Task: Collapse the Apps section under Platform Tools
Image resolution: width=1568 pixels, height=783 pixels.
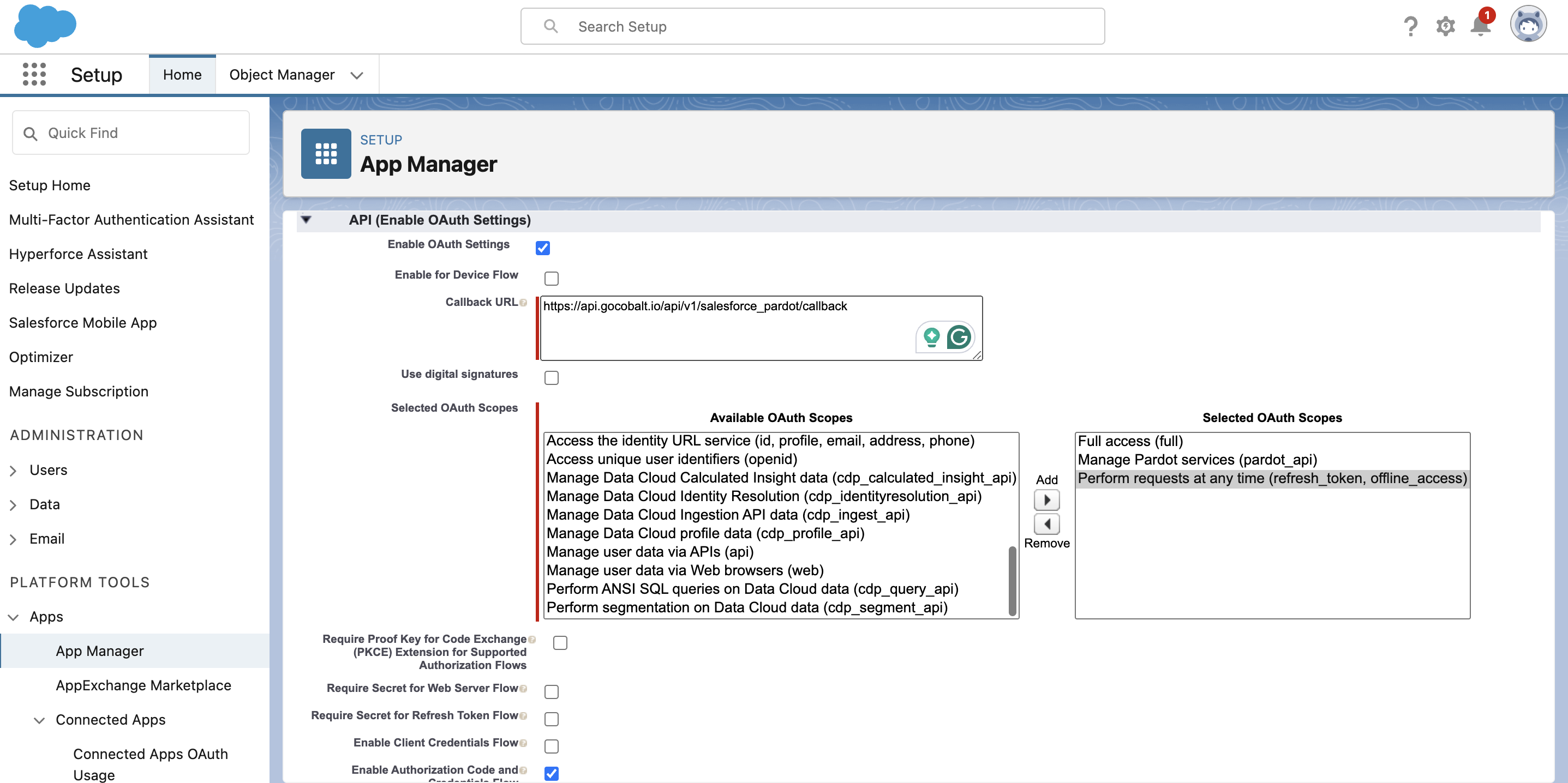Action: click(x=14, y=616)
